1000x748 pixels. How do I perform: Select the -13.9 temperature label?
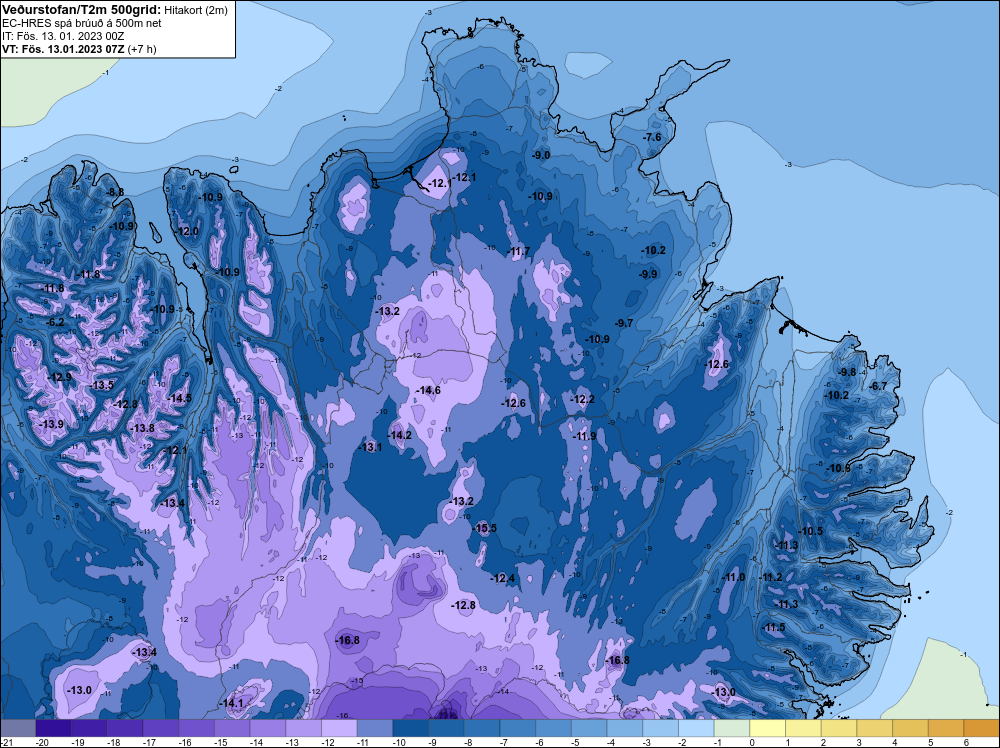[52, 424]
